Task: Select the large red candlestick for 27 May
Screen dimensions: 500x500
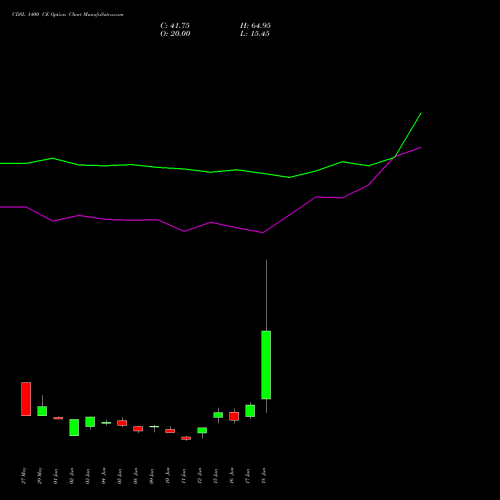Action: [26, 399]
